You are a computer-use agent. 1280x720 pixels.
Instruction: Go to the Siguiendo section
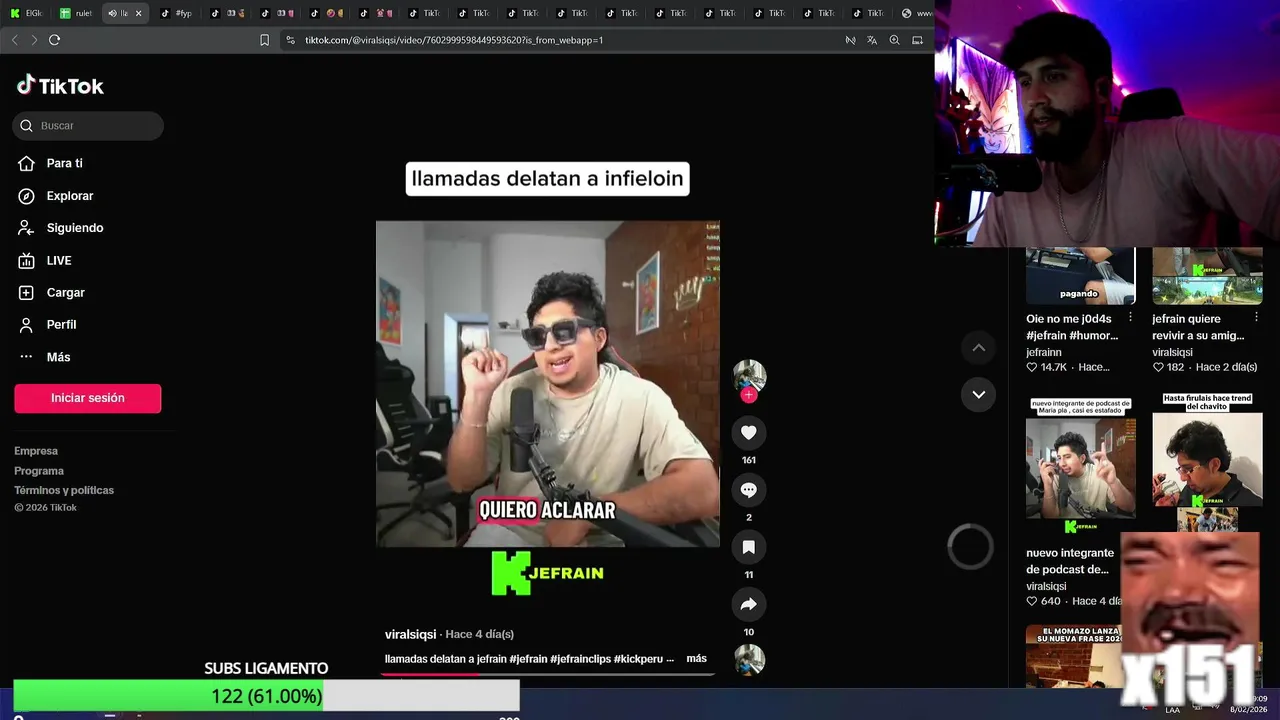point(74,228)
